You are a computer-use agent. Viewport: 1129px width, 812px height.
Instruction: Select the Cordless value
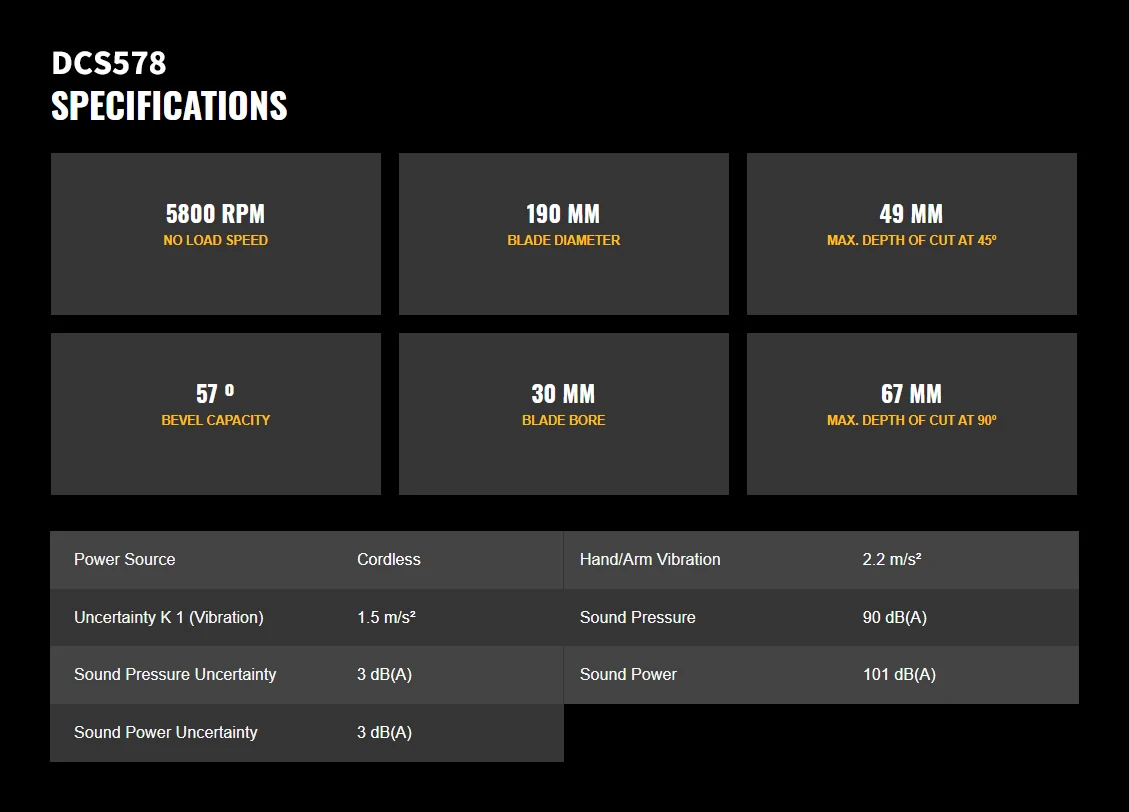point(389,559)
